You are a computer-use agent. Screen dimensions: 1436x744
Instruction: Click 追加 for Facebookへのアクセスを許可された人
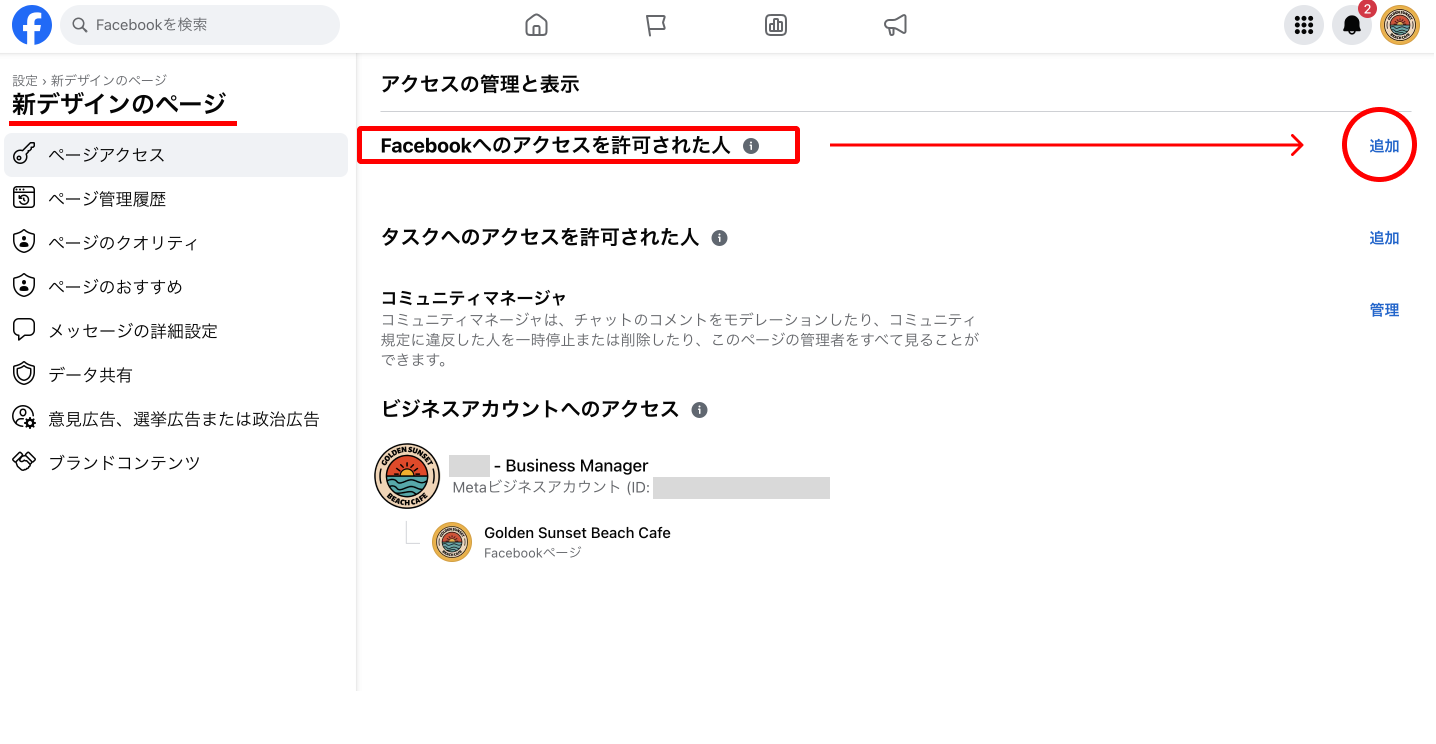1384,146
